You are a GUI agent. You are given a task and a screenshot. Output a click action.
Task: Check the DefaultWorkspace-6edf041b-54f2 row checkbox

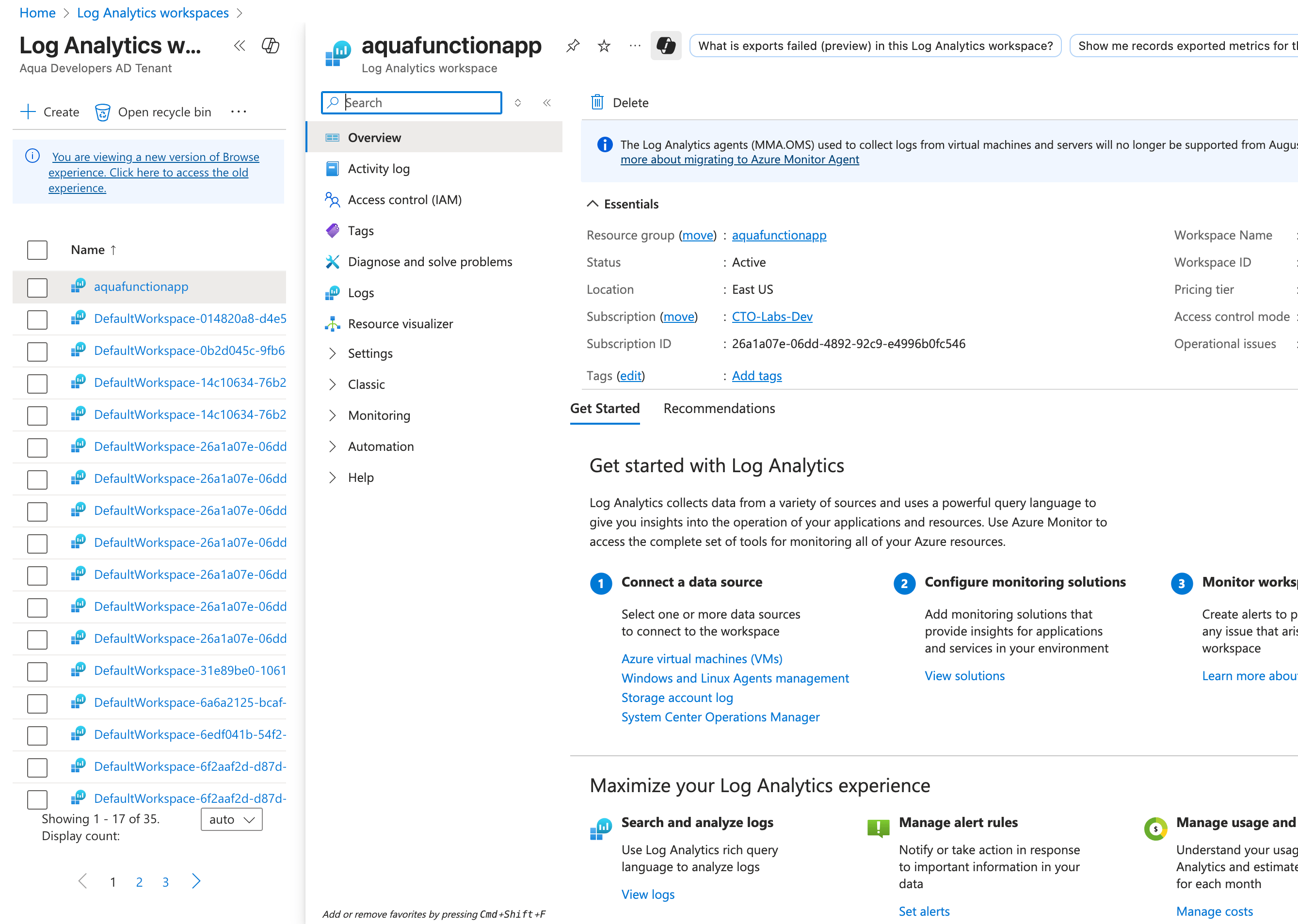pyautogui.click(x=37, y=735)
